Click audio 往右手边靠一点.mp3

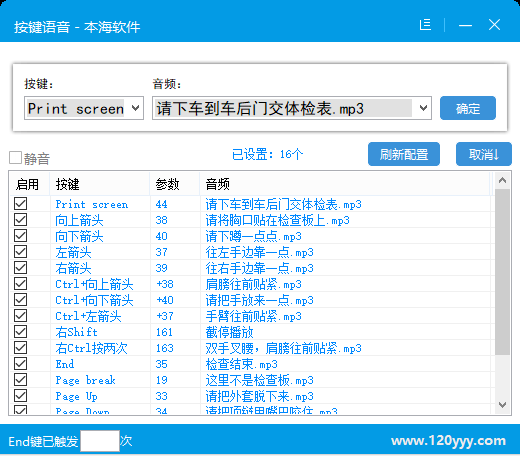[x=259, y=268]
